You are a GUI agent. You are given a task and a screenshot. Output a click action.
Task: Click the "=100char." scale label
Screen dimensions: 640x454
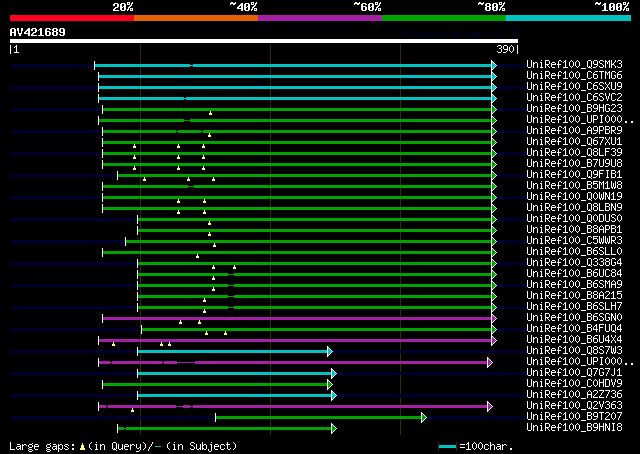tap(486, 446)
